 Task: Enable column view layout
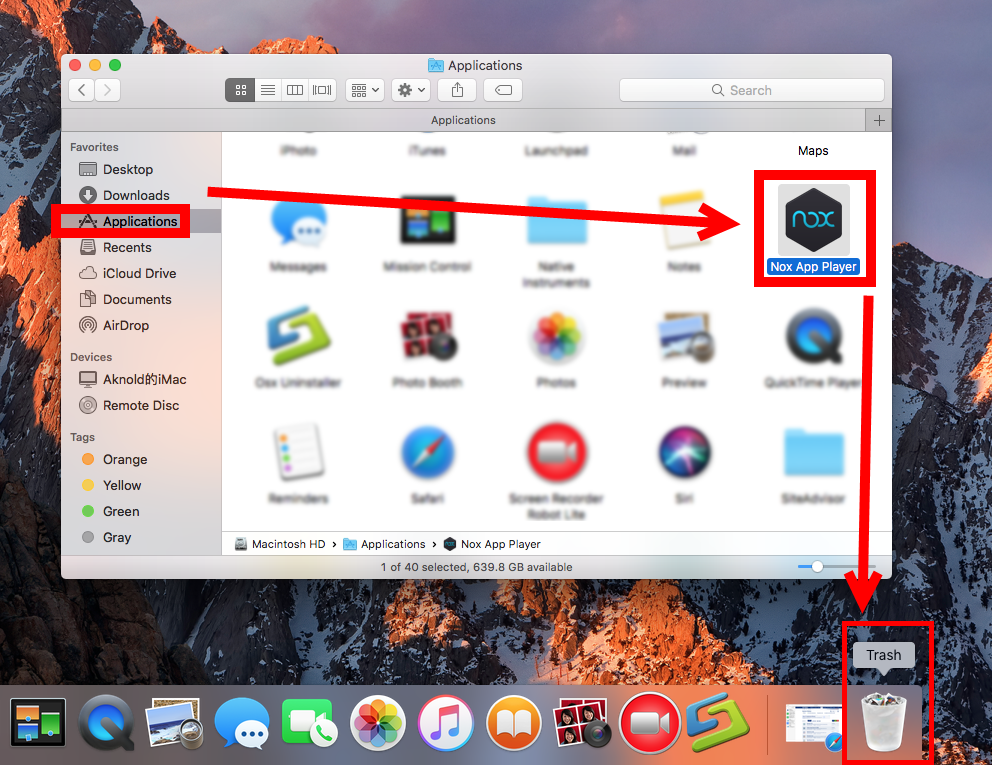pyautogui.click(x=294, y=90)
